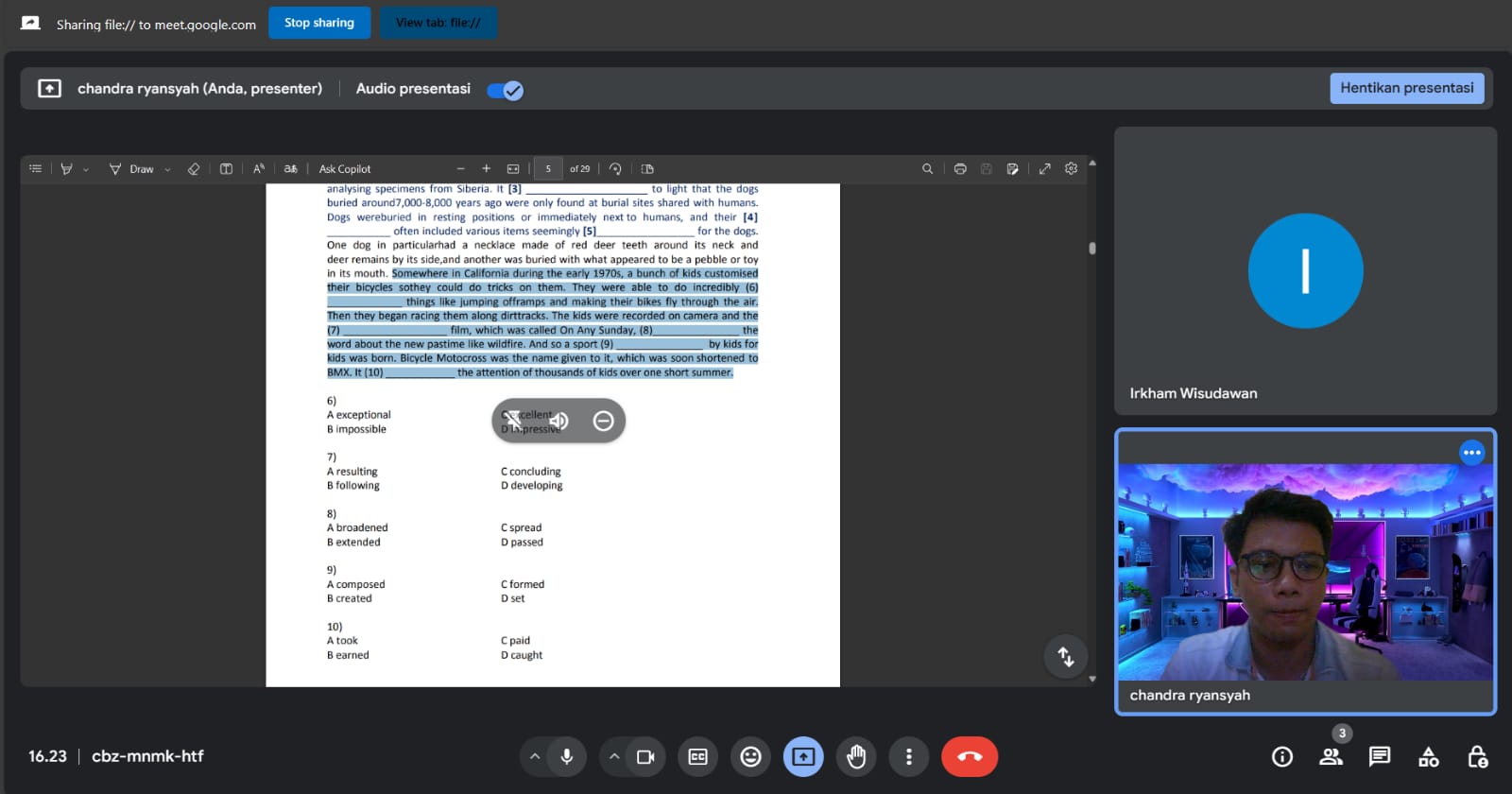1512x794 pixels.
Task: Click the save as icon in PDF toolbar
Action: pos(1012,168)
